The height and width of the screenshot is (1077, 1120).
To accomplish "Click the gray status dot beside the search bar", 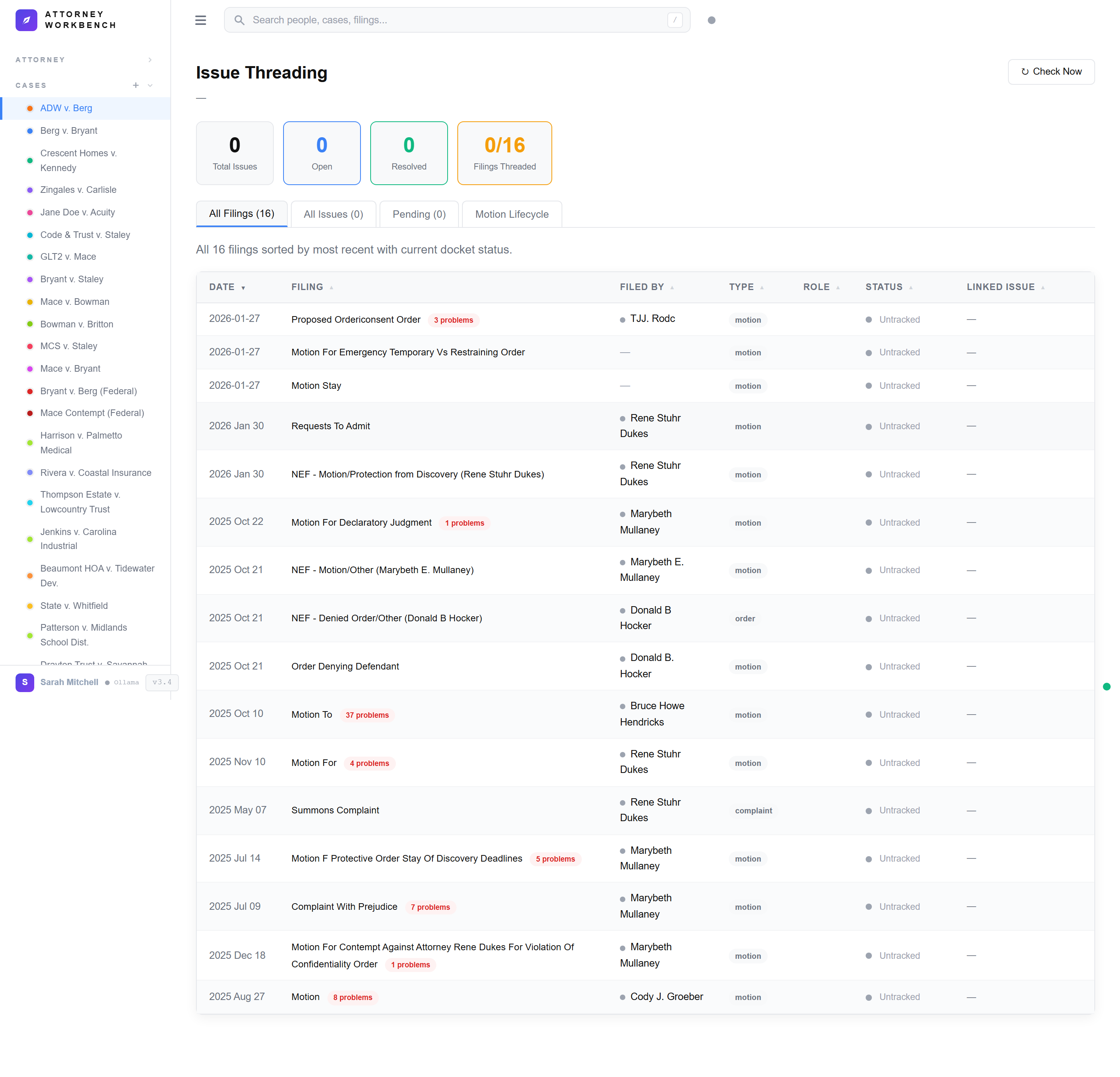I will point(711,19).
